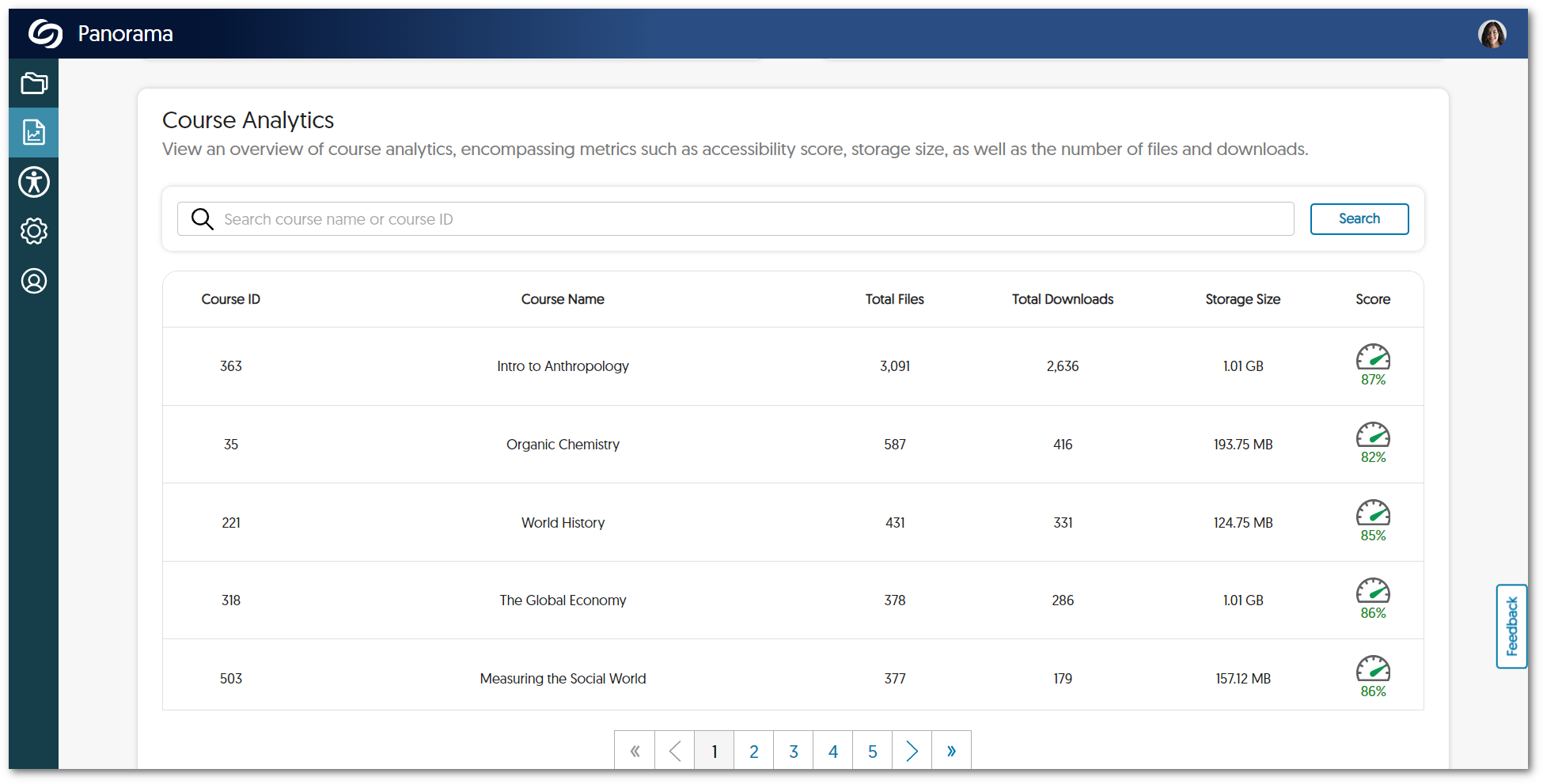
Task: Select the analytics report sidebar icon
Action: pos(33,132)
